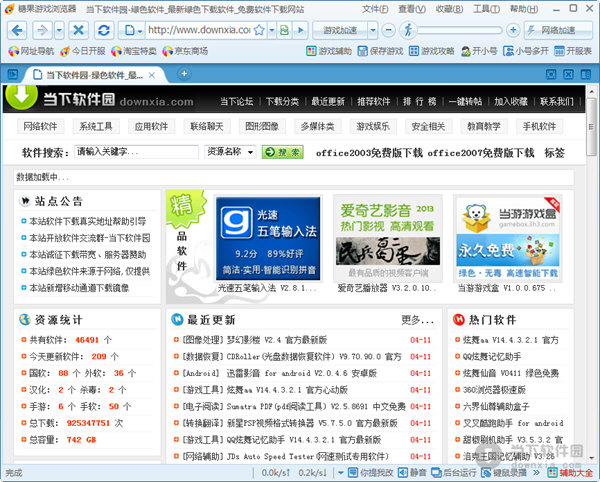Viewport: 600px width, 482px height.
Task: Bookmark this page with the star icon
Action: [x=259, y=30]
